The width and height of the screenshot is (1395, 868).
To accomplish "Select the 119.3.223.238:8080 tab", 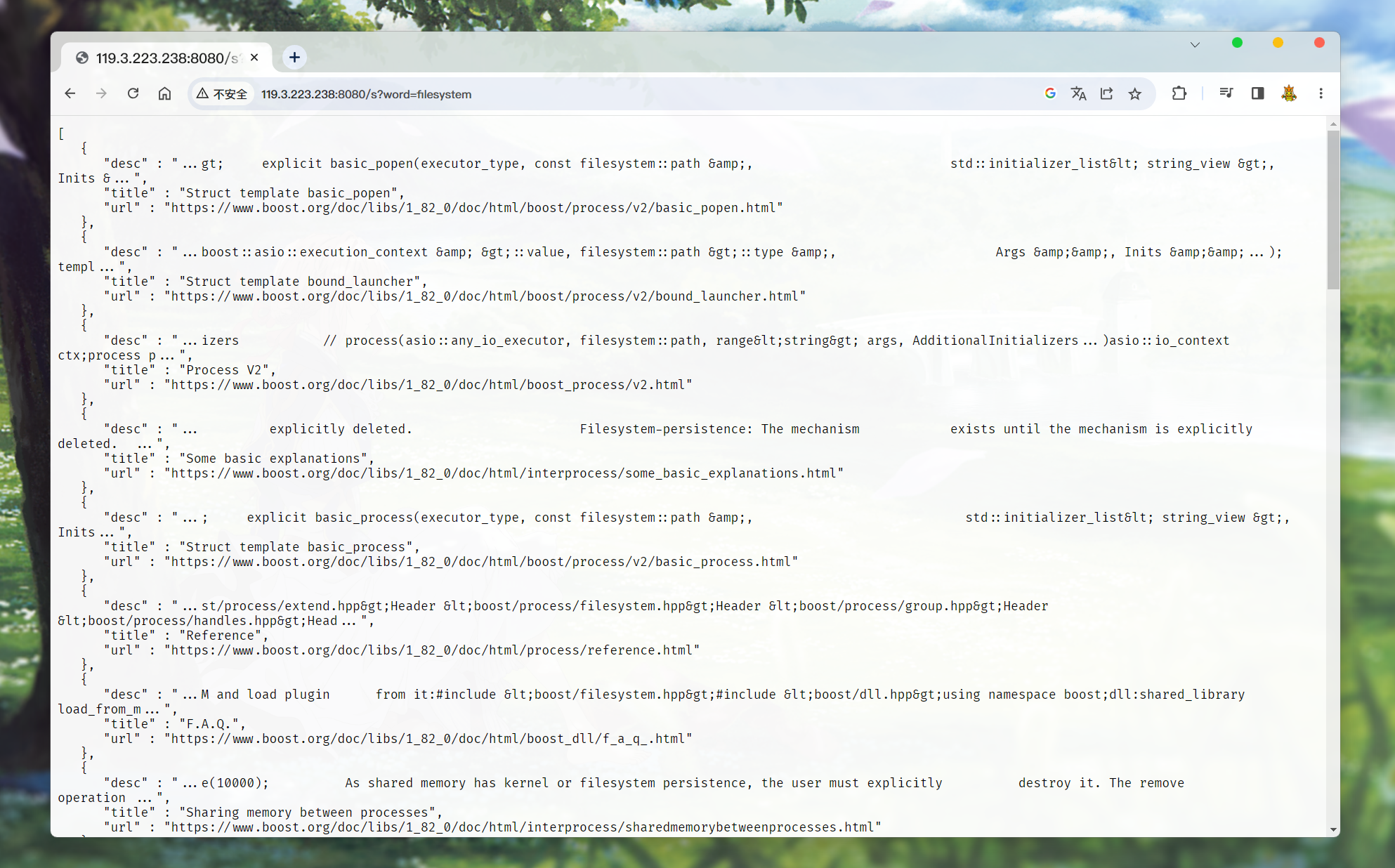I will coord(162,58).
